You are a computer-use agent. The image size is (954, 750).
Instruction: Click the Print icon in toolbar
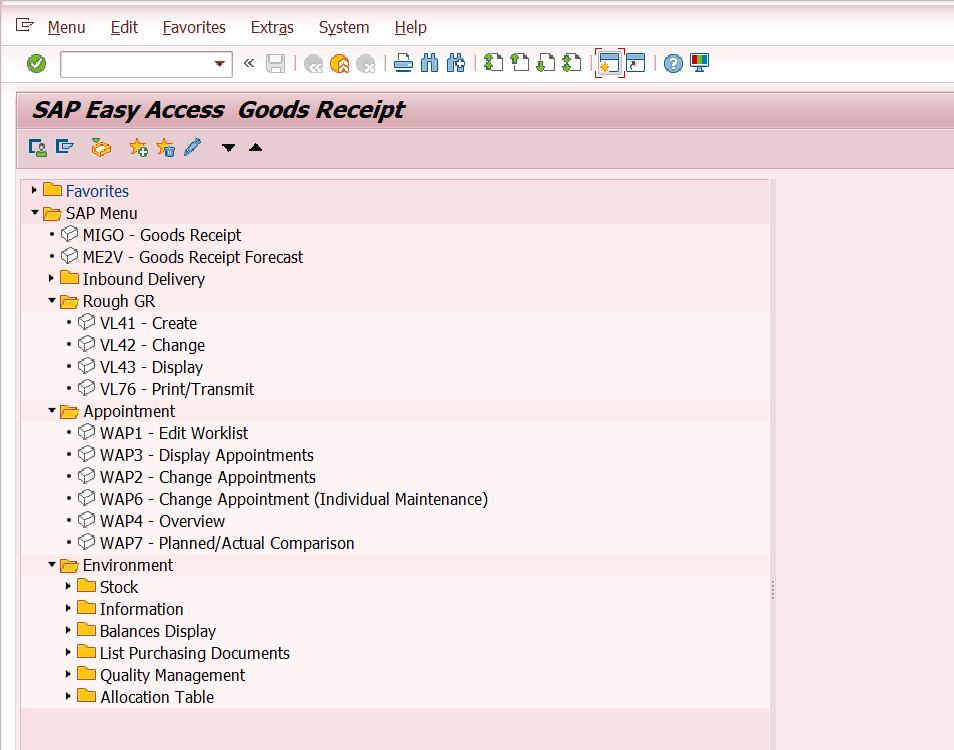403,64
